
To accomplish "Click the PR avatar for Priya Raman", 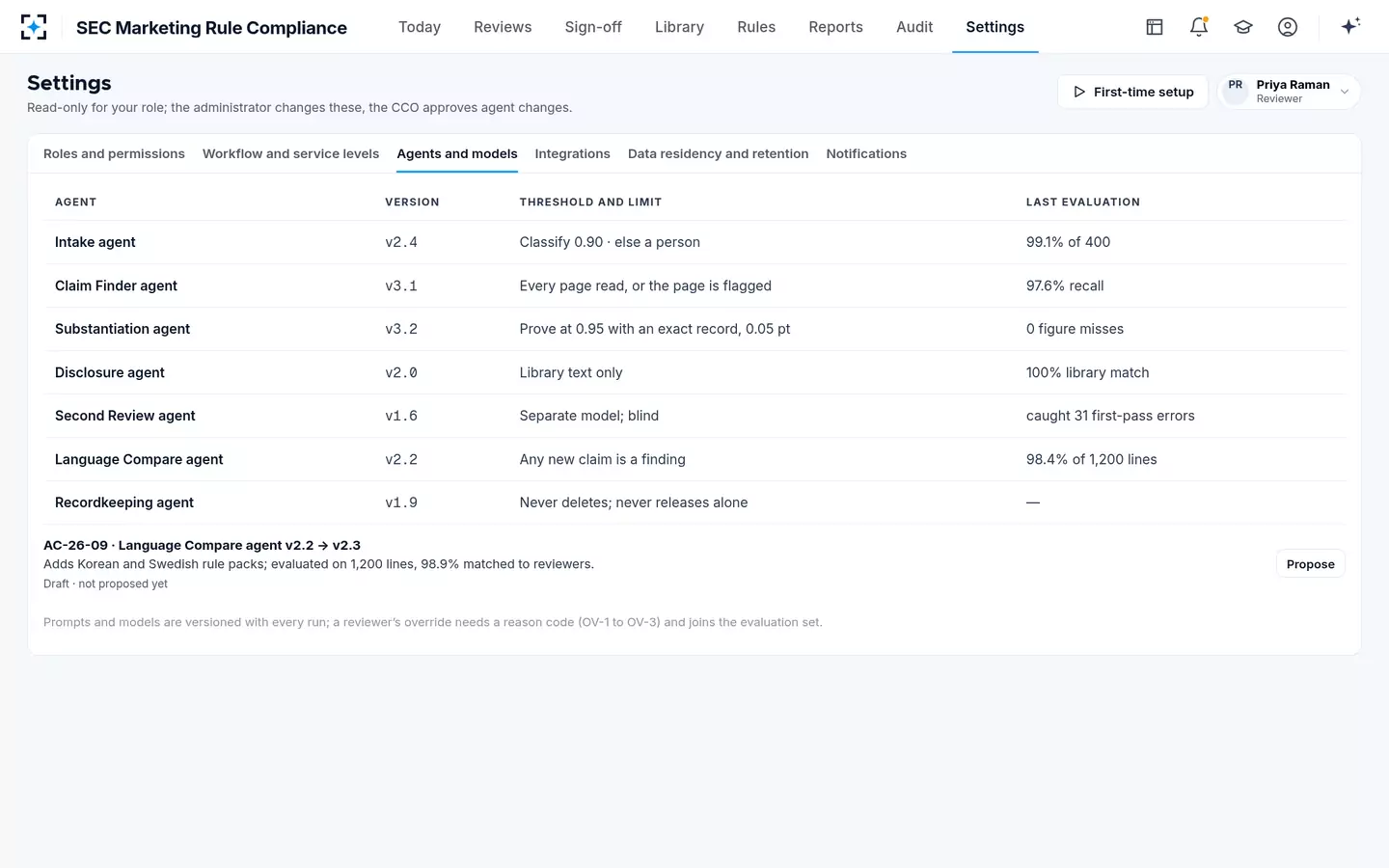I will (1236, 91).
